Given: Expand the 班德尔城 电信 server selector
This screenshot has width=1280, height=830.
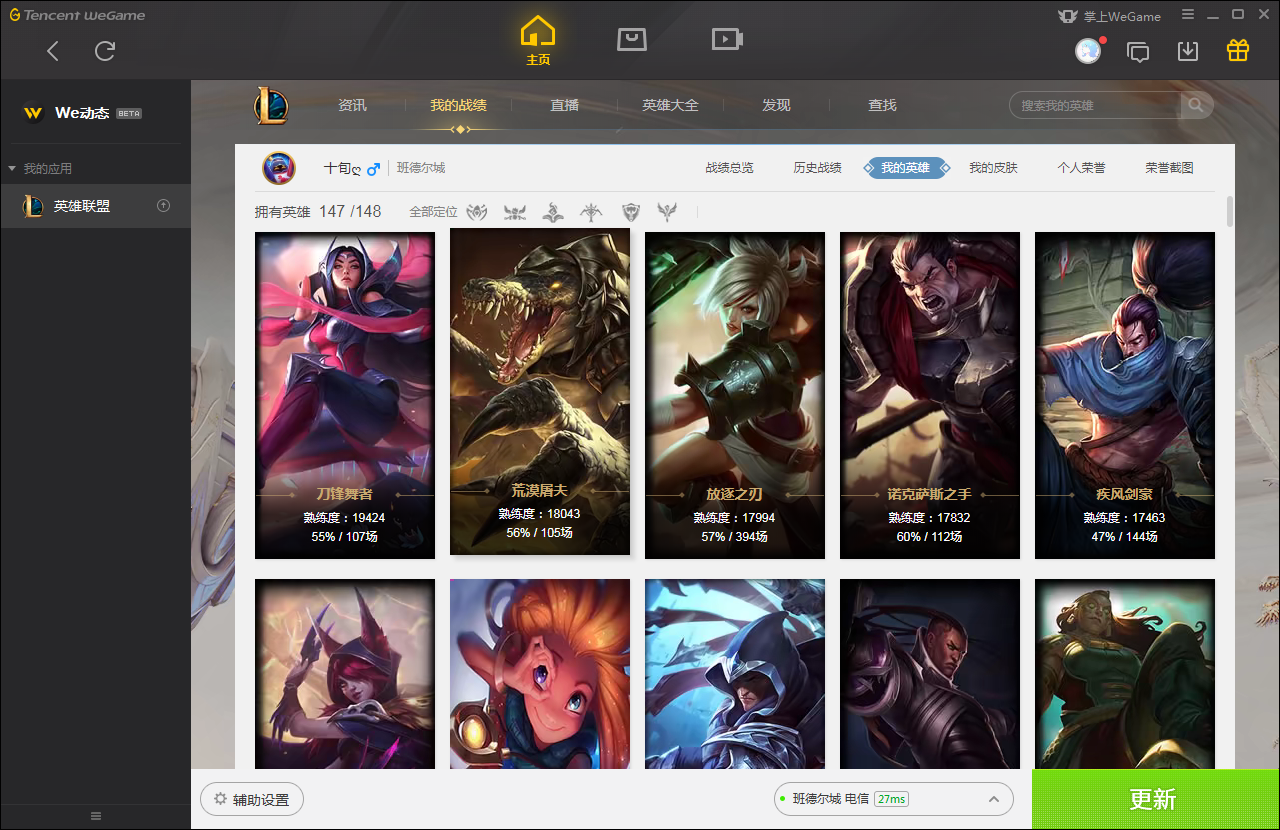Looking at the screenshot, I should tap(894, 799).
